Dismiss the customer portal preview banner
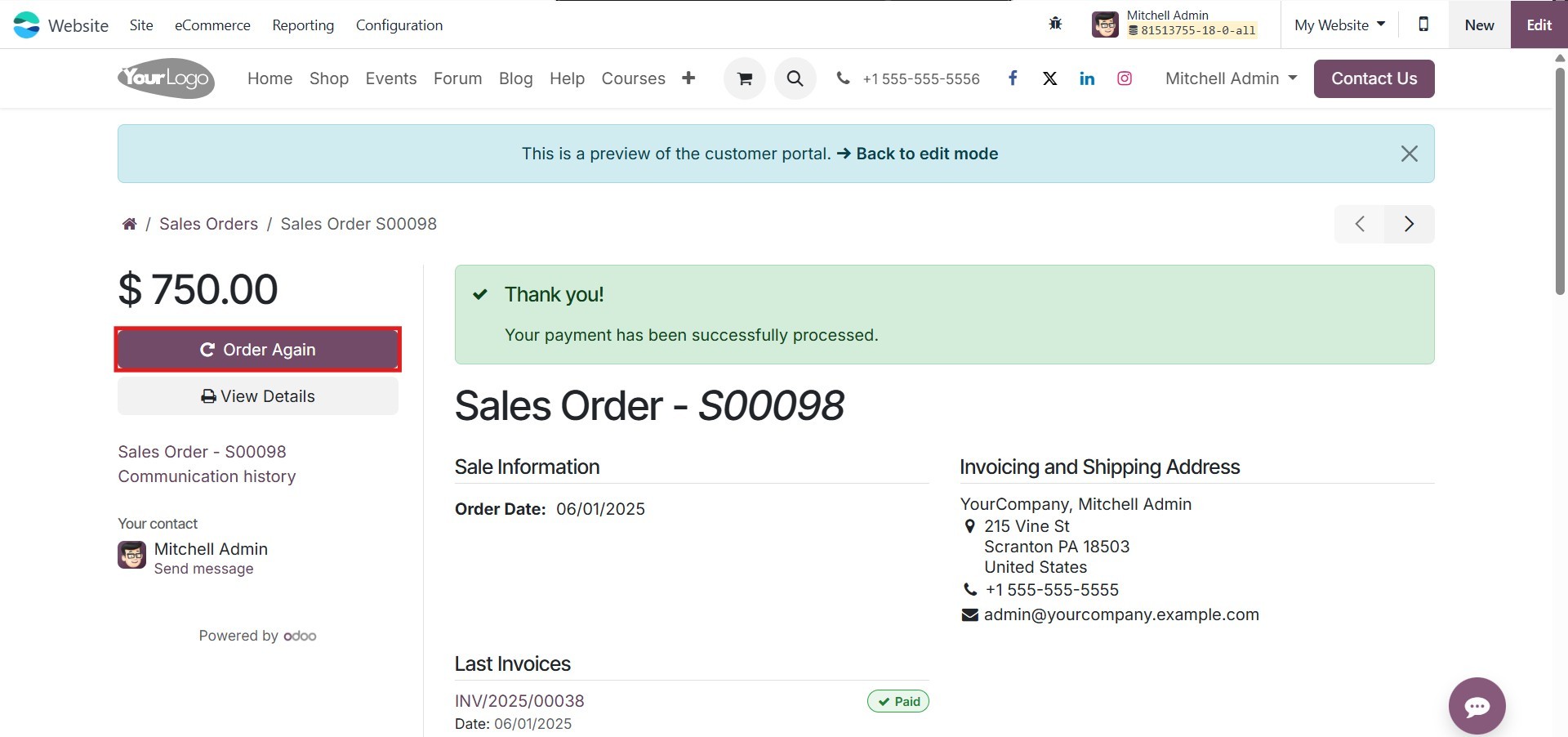The image size is (1568, 737). click(1409, 154)
